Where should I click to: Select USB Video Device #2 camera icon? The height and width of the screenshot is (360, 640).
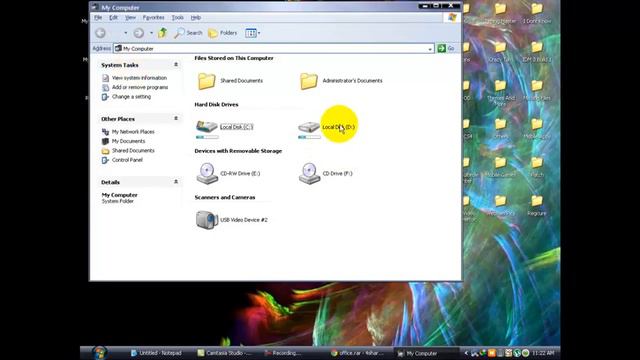[x=207, y=220]
